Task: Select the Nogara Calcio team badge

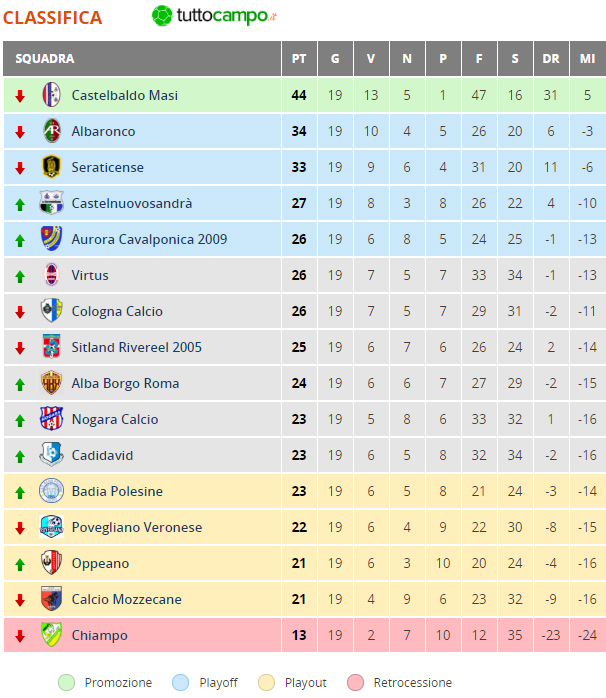Action: [x=51, y=419]
